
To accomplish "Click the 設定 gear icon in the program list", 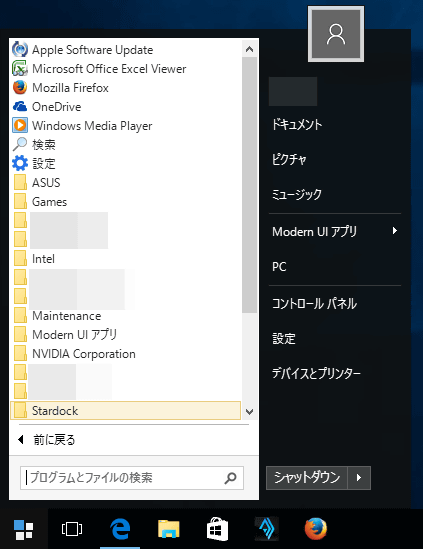I will [20, 163].
